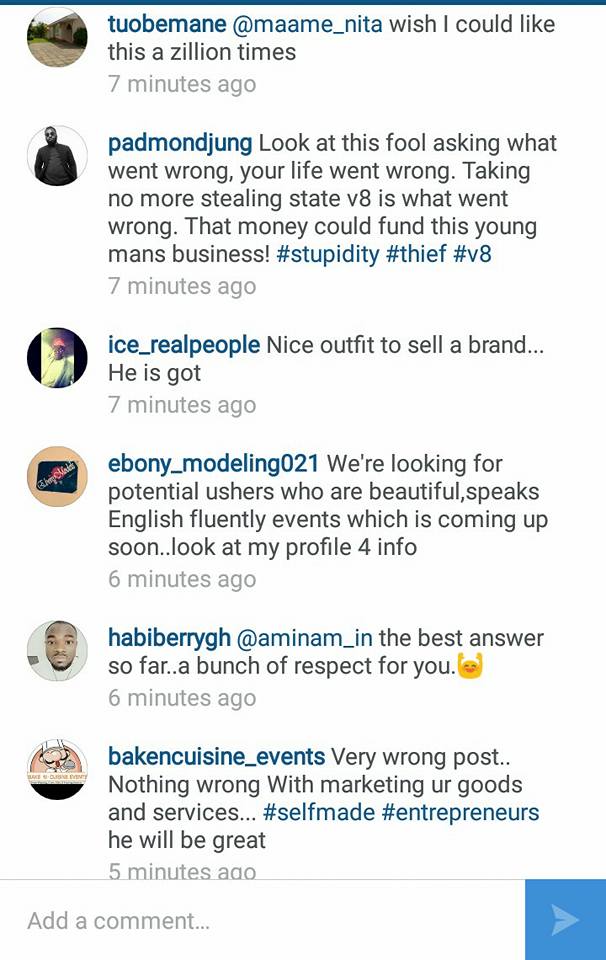
Task: Visit habiberrygh username profile
Action: pos(169,639)
